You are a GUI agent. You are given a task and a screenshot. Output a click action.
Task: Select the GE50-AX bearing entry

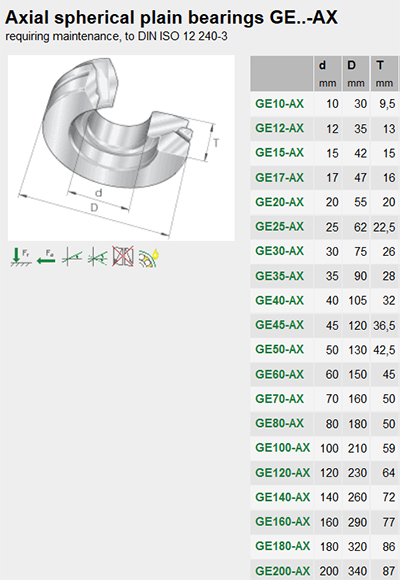click(x=279, y=350)
